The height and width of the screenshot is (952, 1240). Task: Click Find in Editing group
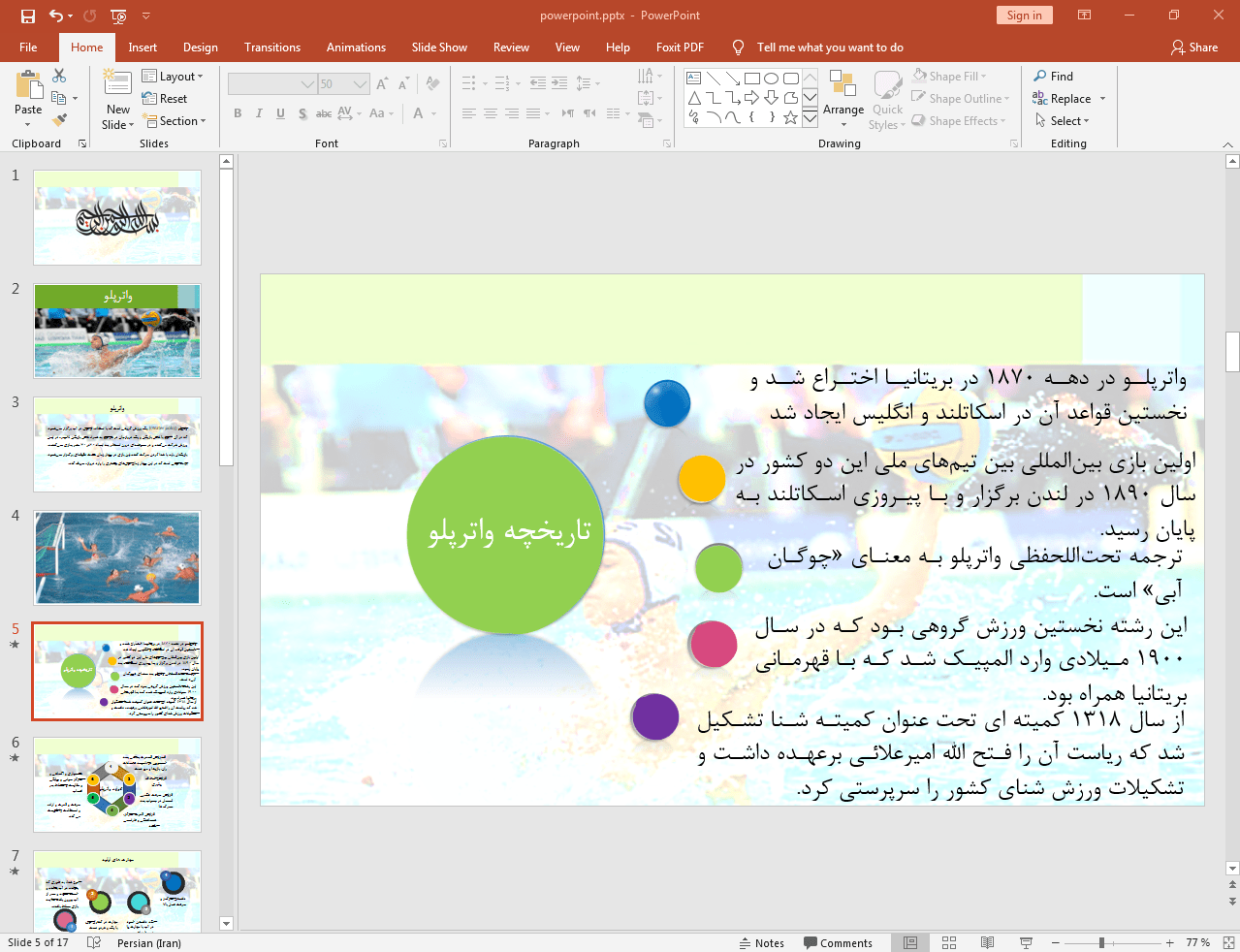(x=1054, y=77)
